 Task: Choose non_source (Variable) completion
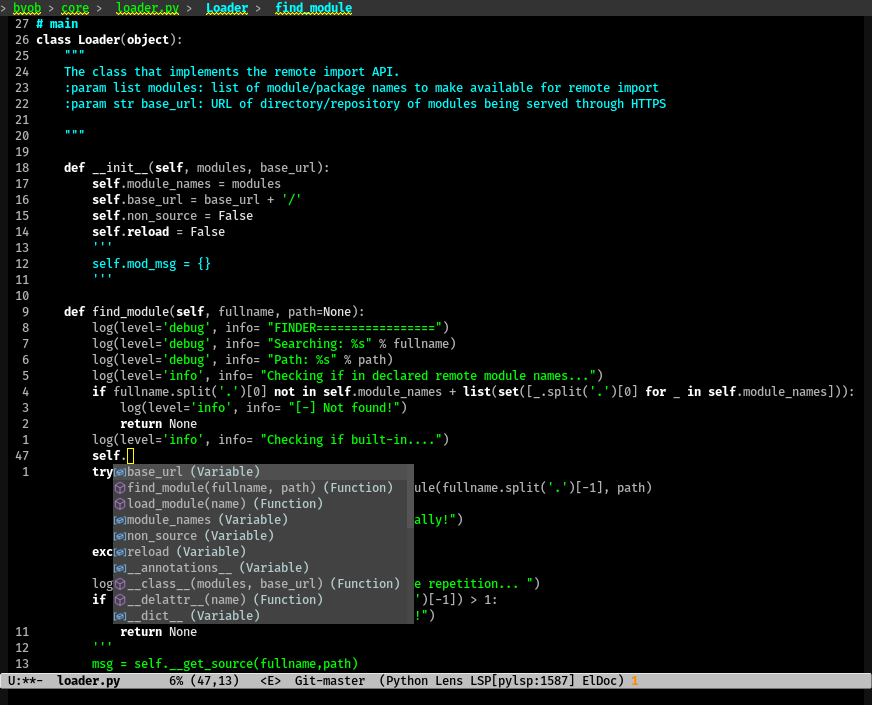pos(260,536)
